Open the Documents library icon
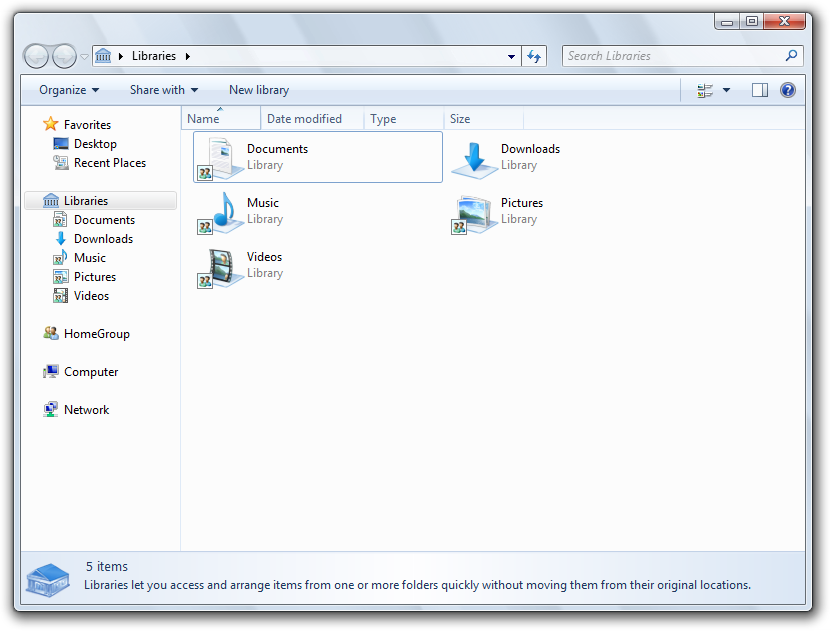 219,158
